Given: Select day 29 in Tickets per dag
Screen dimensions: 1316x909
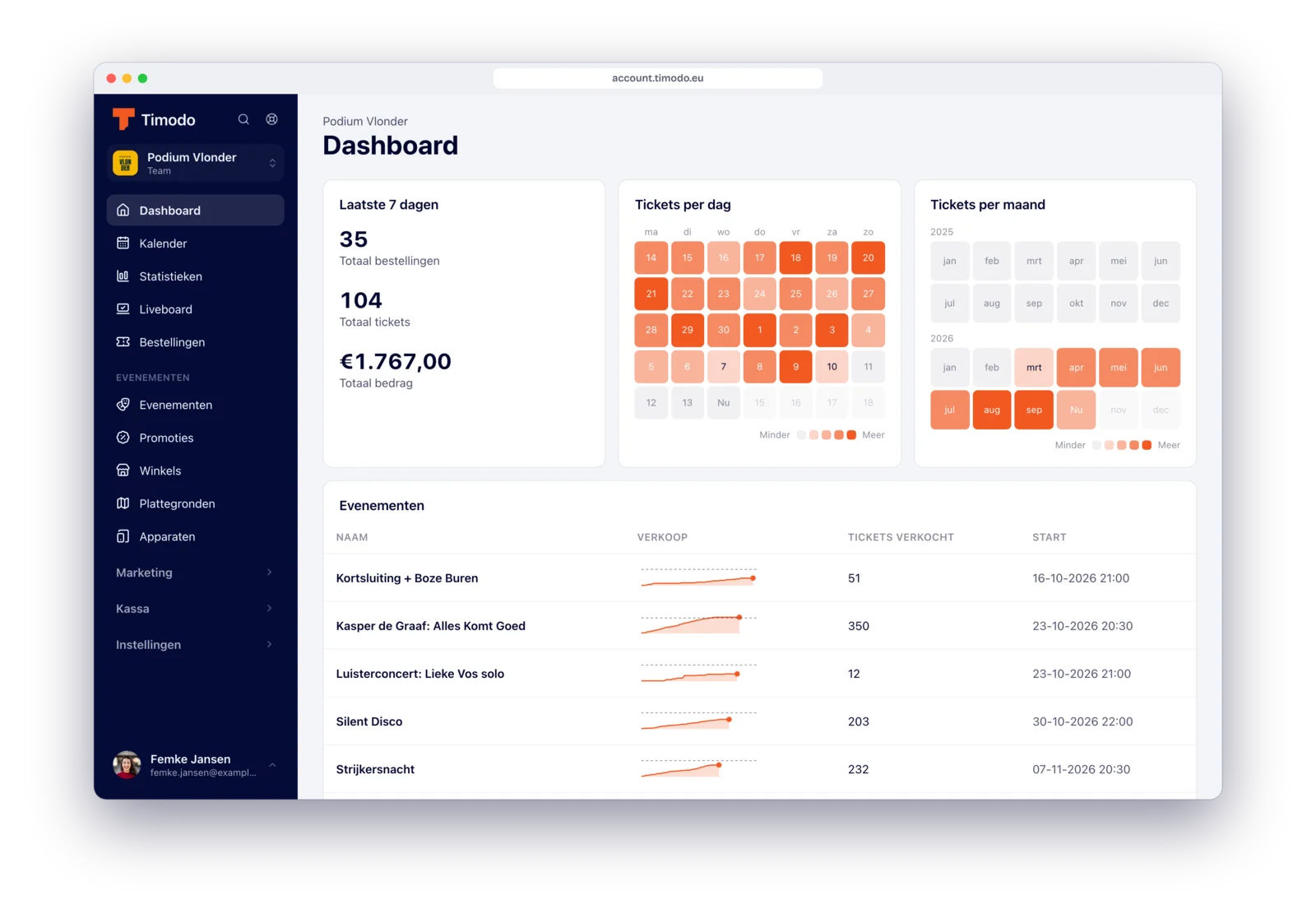Looking at the screenshot, I should [687, 330].
